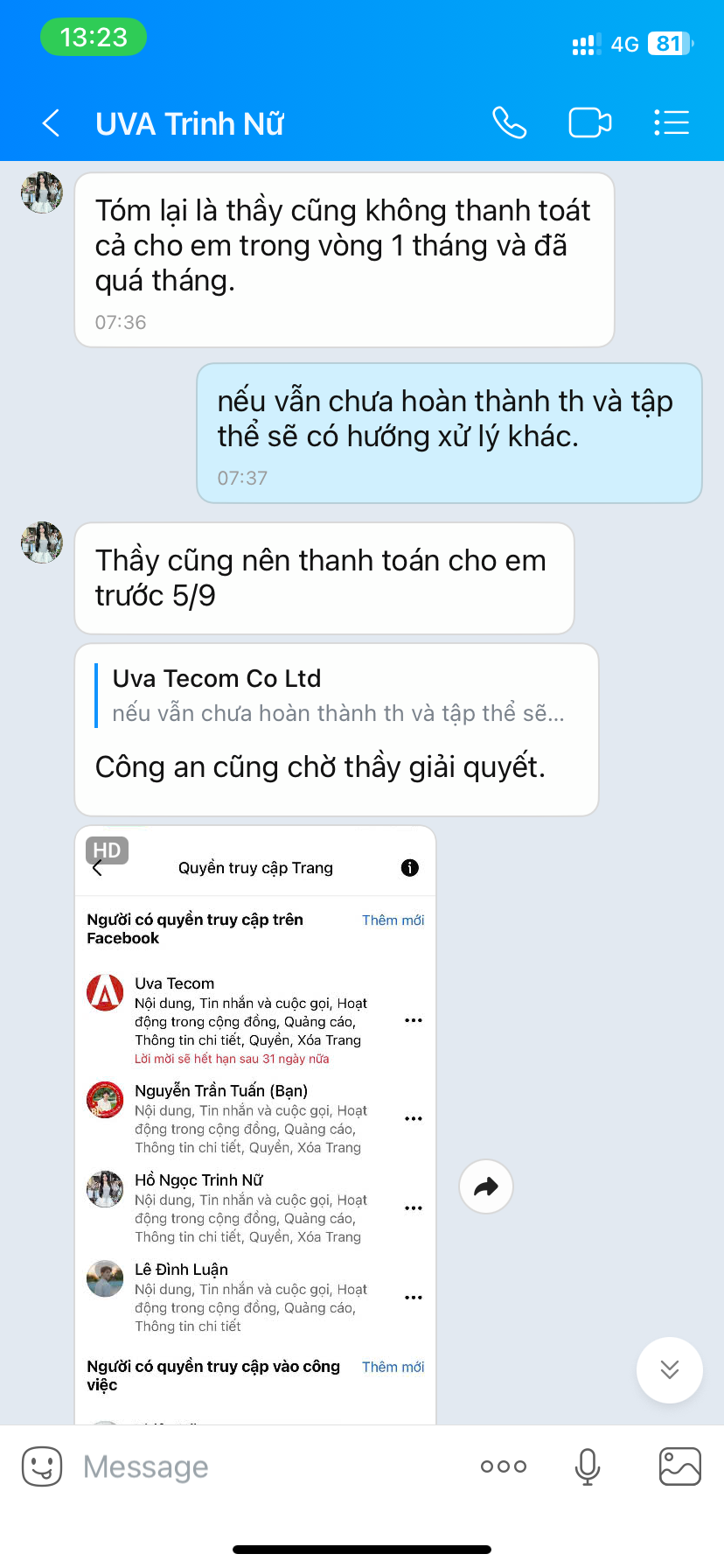Tap the sender avatar beside the first message

click(x=42, y=192)
